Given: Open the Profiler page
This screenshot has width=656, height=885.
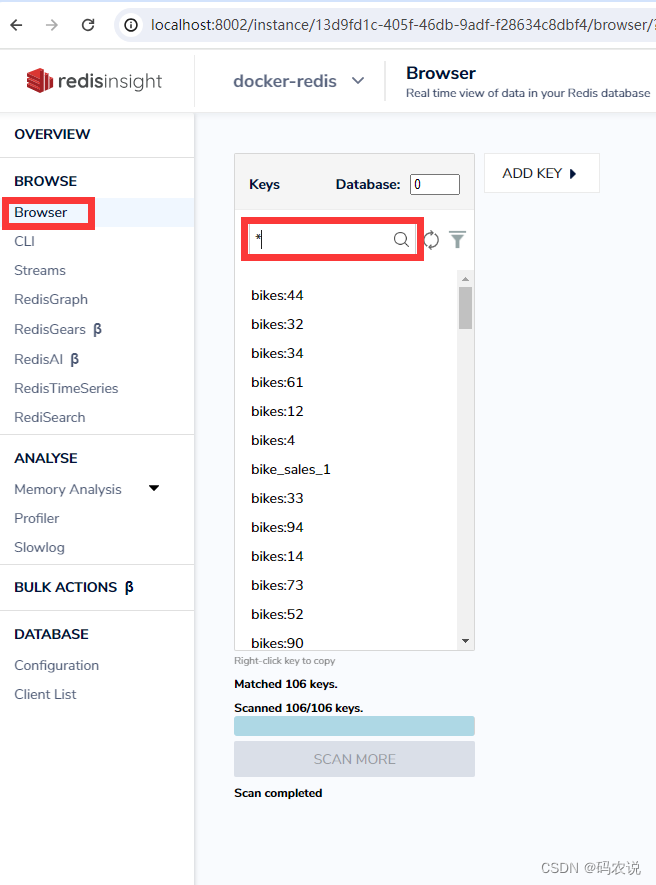Looking at the screenshot, I should (x=36, y=518).
